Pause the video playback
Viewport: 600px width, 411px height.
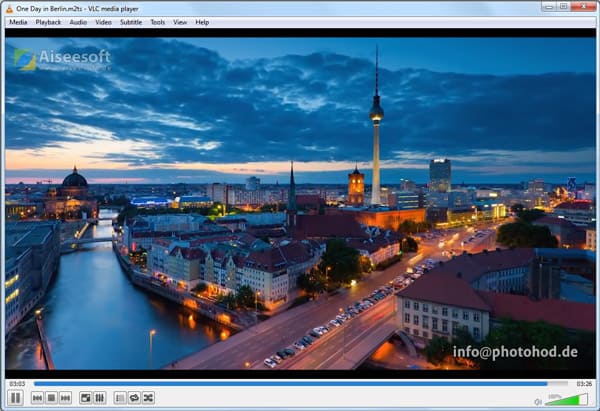pos(15,398)
